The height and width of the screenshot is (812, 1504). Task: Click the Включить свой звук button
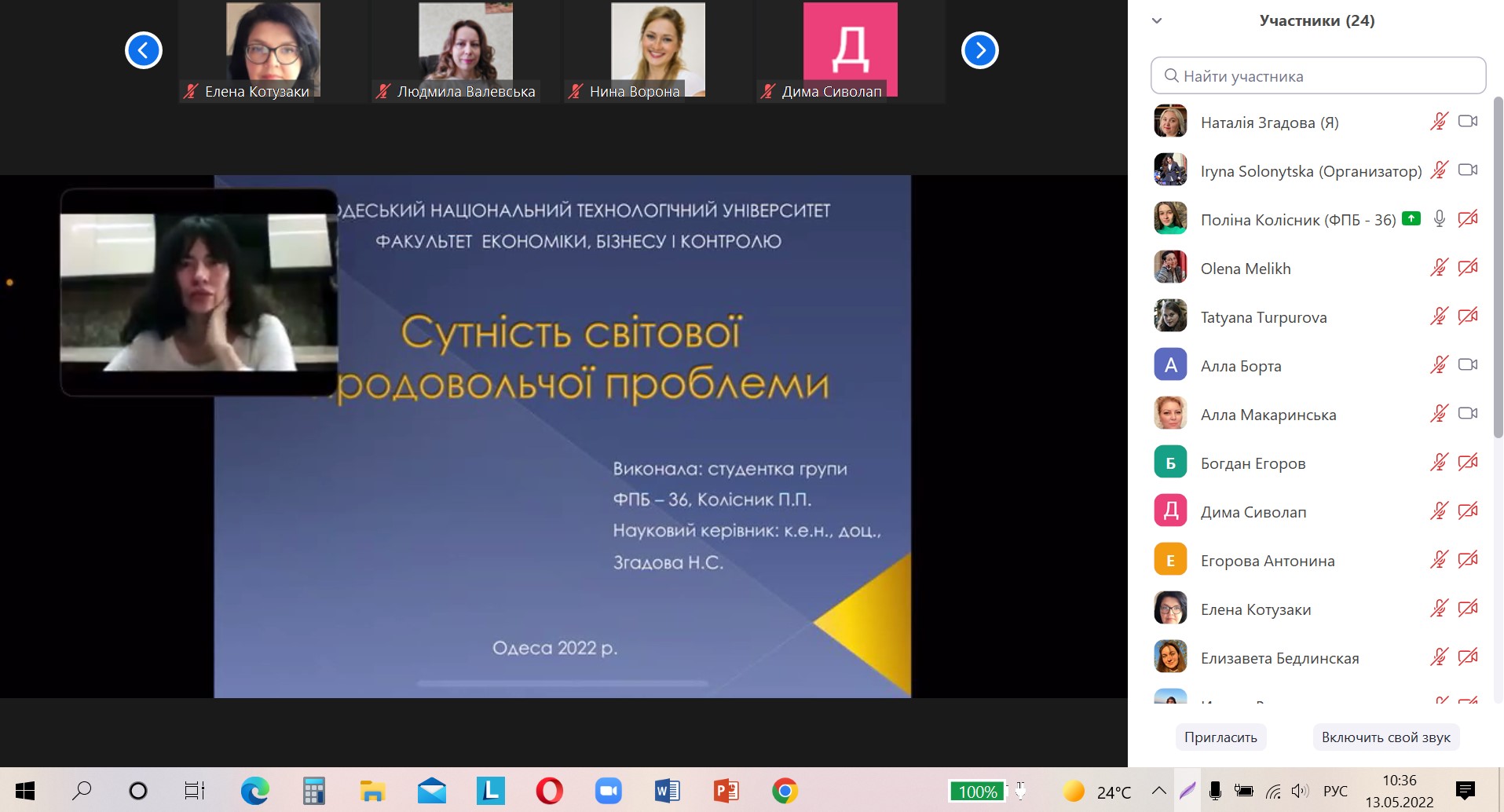1385,737
